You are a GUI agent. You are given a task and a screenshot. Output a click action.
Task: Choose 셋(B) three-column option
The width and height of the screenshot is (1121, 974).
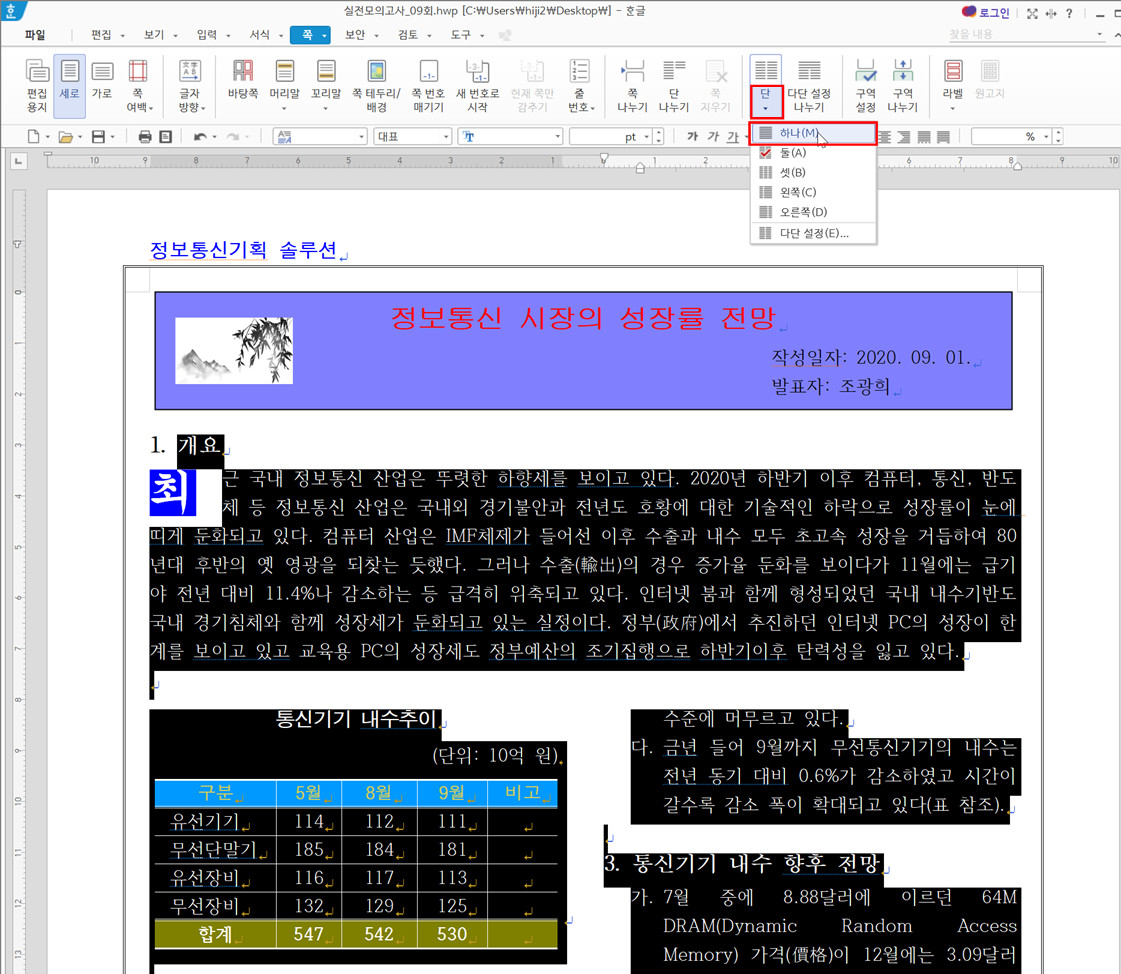click(814, 172)
